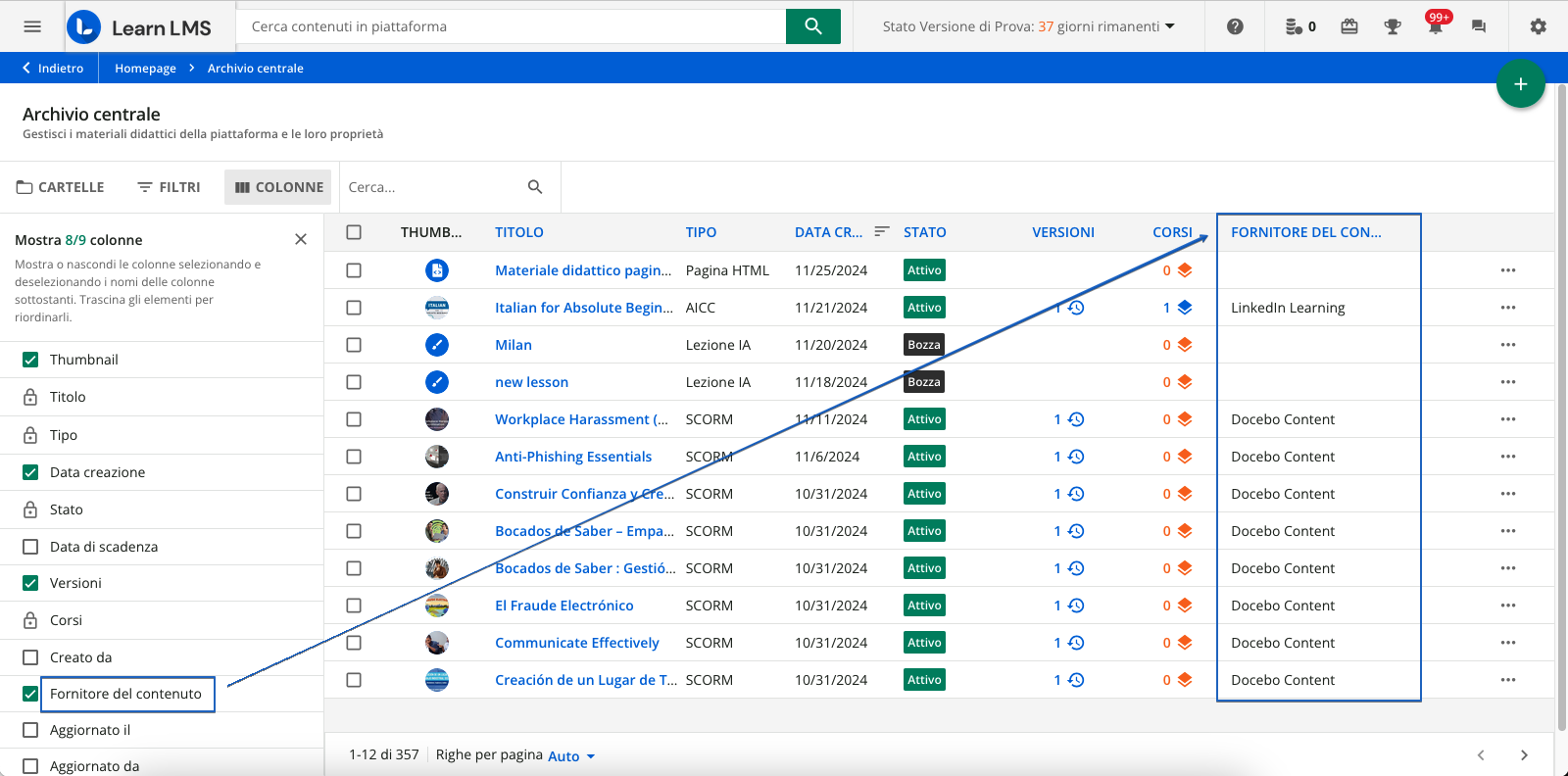Click the 1-12 di 357 text
The image size is (1568, 776).
(384, 754)
